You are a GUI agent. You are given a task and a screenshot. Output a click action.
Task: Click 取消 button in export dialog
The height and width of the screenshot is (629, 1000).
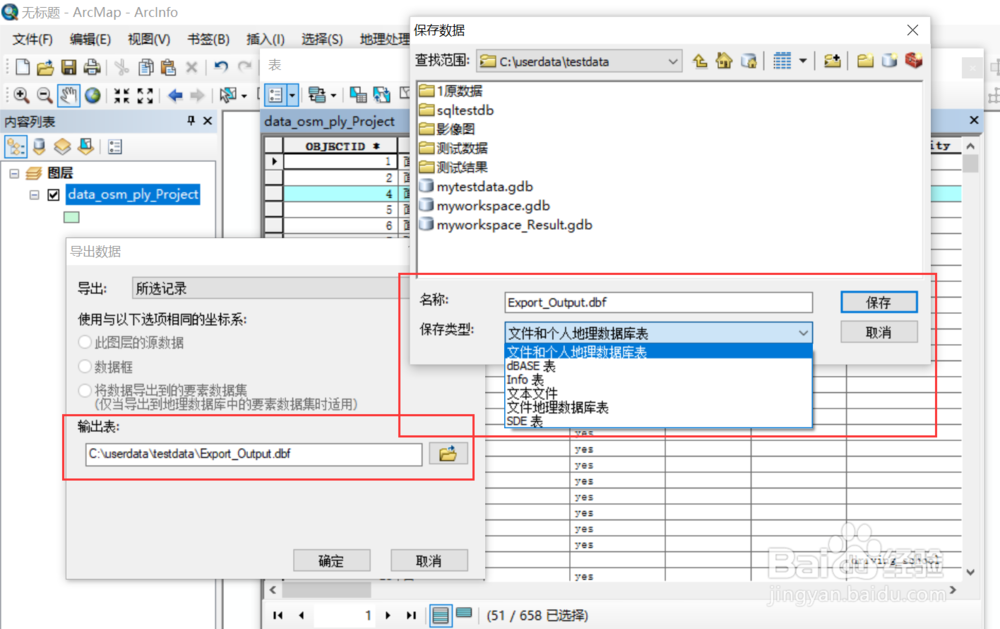pos(429,561)
